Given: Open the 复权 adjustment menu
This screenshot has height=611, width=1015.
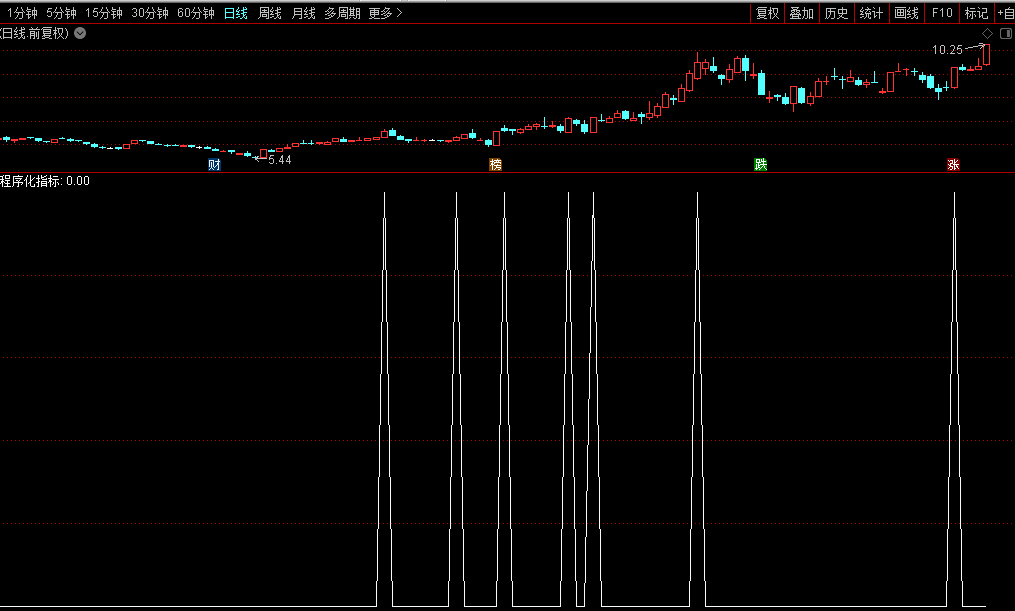Looking at the screenshot, I should pyautogui.click(x=767, y=13).
